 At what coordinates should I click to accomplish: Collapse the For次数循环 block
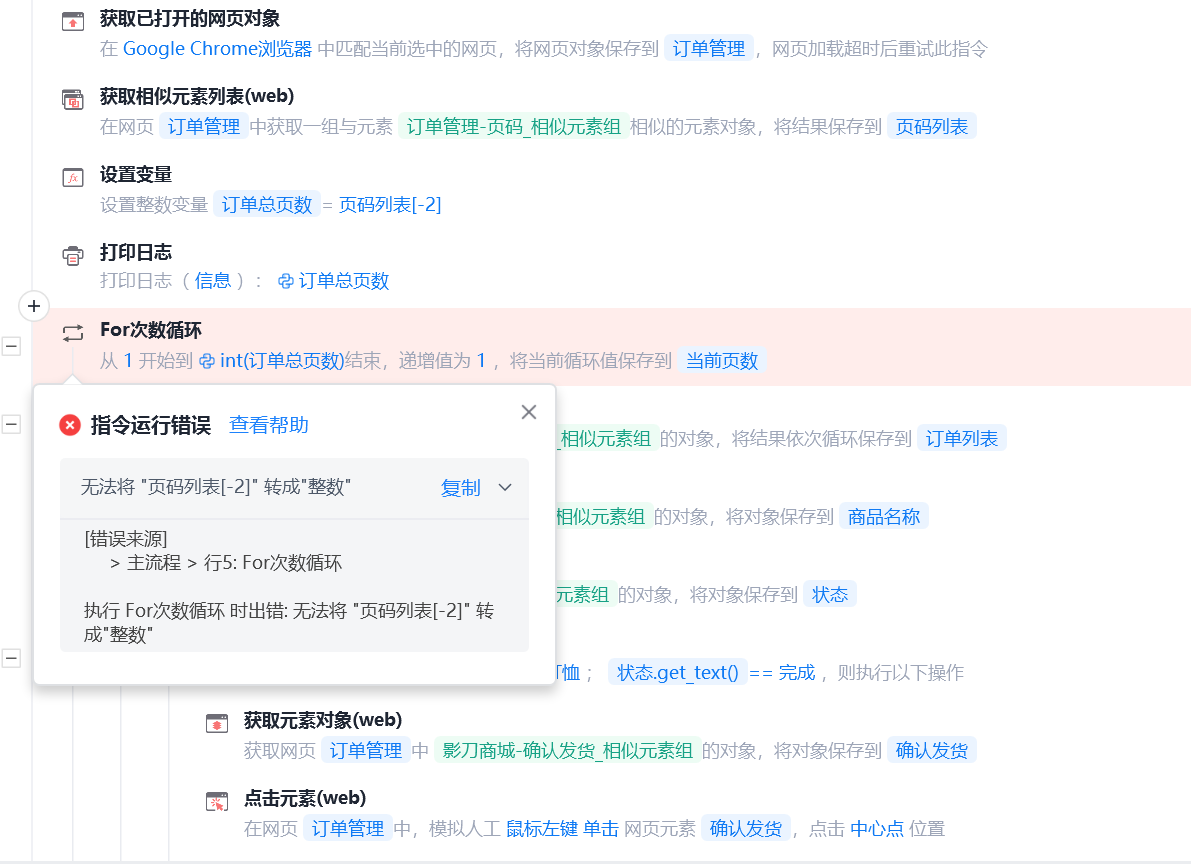pos(11,347)
